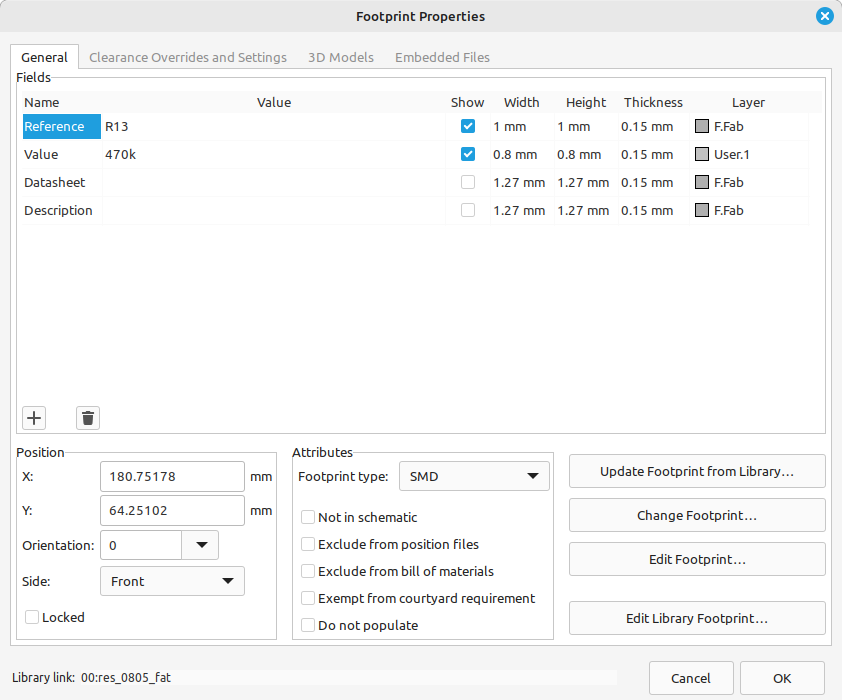Enable Exclude from position files
Screen dimensions: 842x700
(x=308, y=544)
